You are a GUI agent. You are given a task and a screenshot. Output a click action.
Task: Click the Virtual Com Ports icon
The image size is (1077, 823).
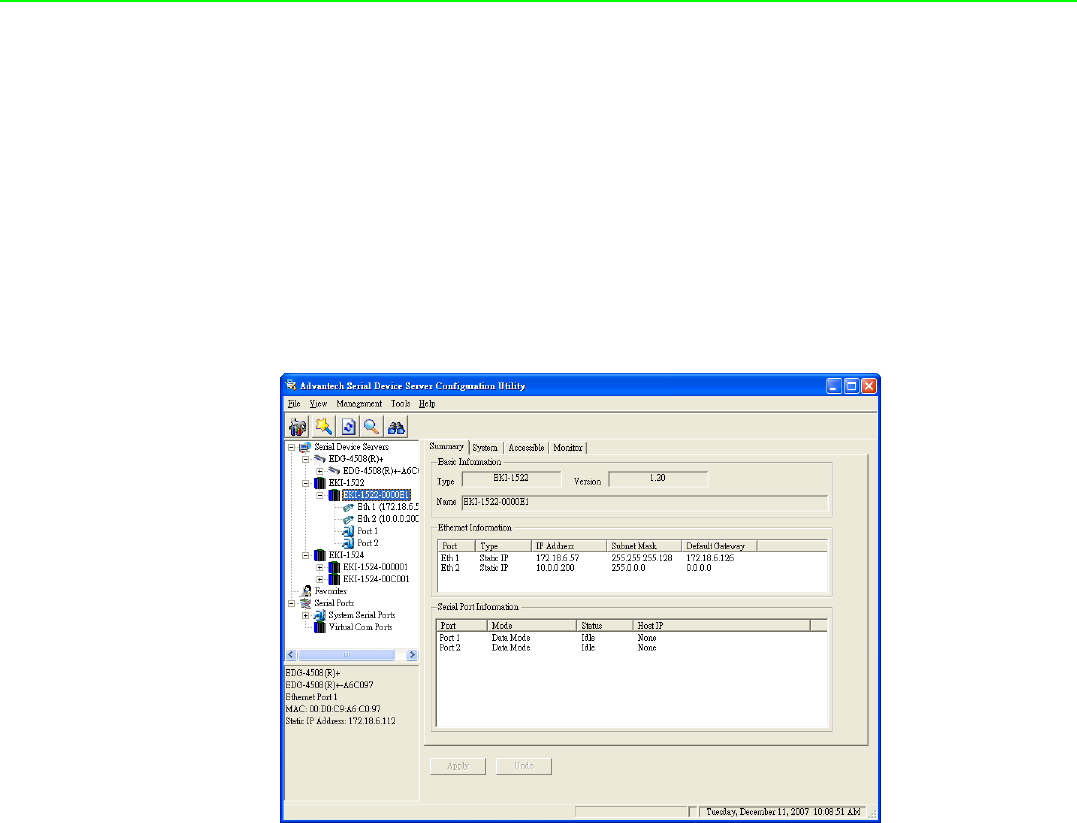[x=319, y=627]
